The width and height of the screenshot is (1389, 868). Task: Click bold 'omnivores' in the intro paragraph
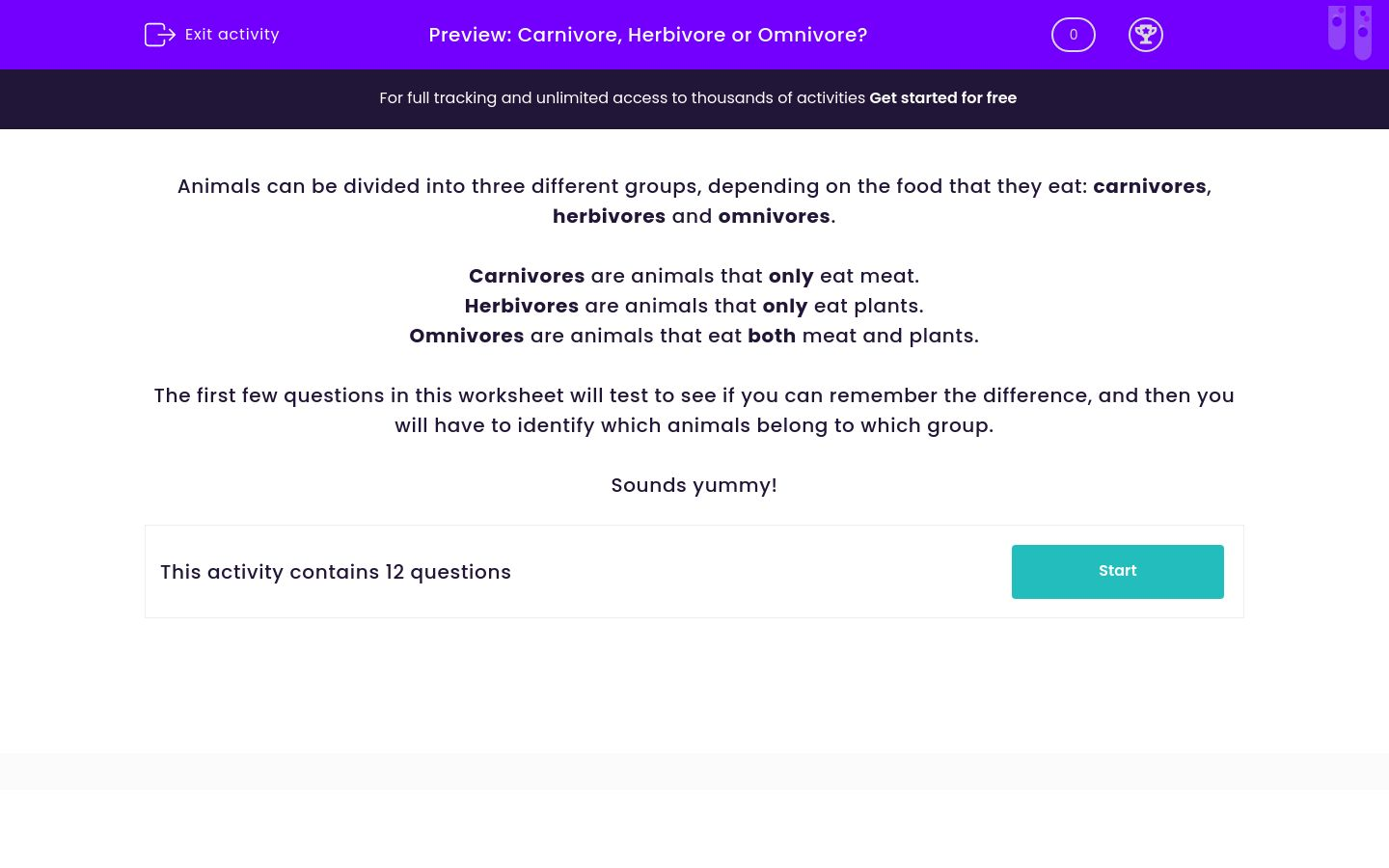tap(774, 216)
